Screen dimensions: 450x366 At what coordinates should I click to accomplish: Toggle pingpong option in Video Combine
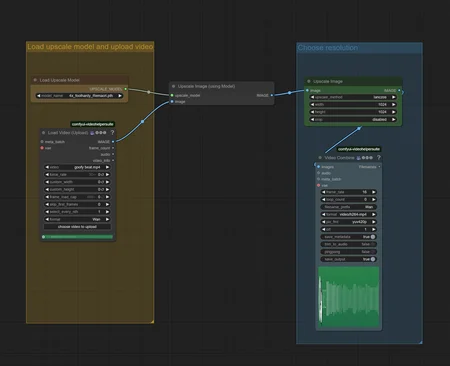tap(349, 252)
